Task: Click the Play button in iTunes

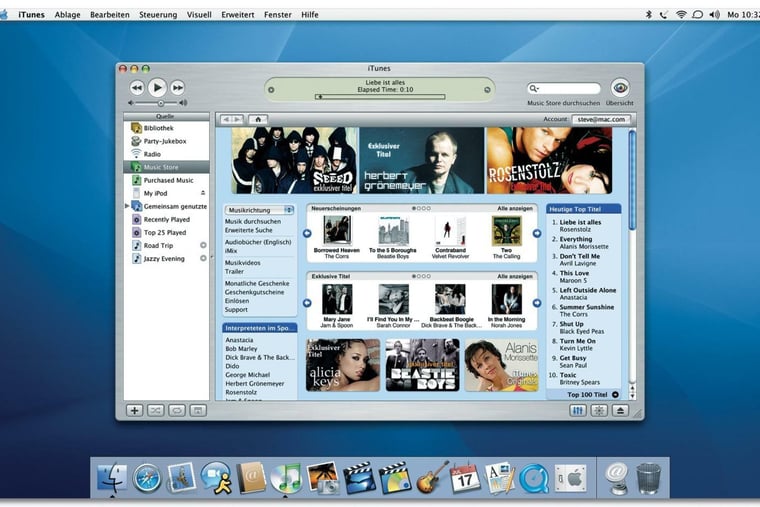Action: pyautogui.click(x=157, y=88)
